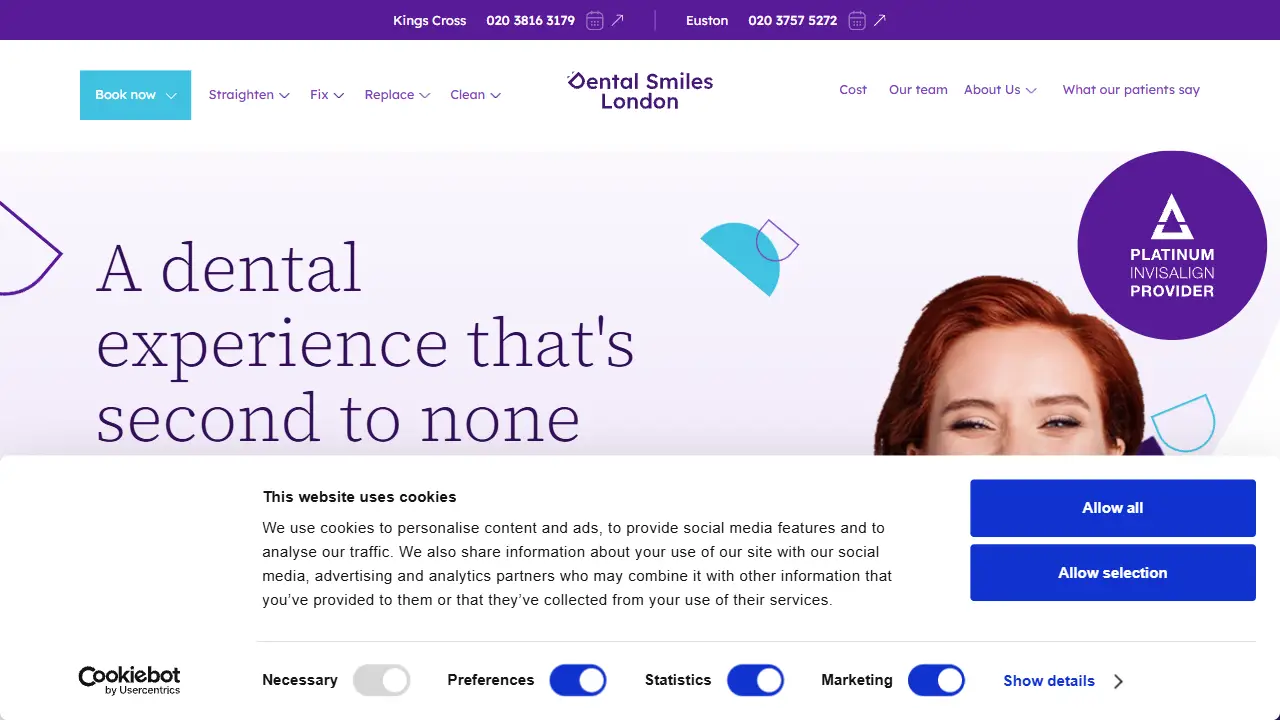
Task: Call Kings Cross number 020 3816 3179
Action: tap(530, 20)
